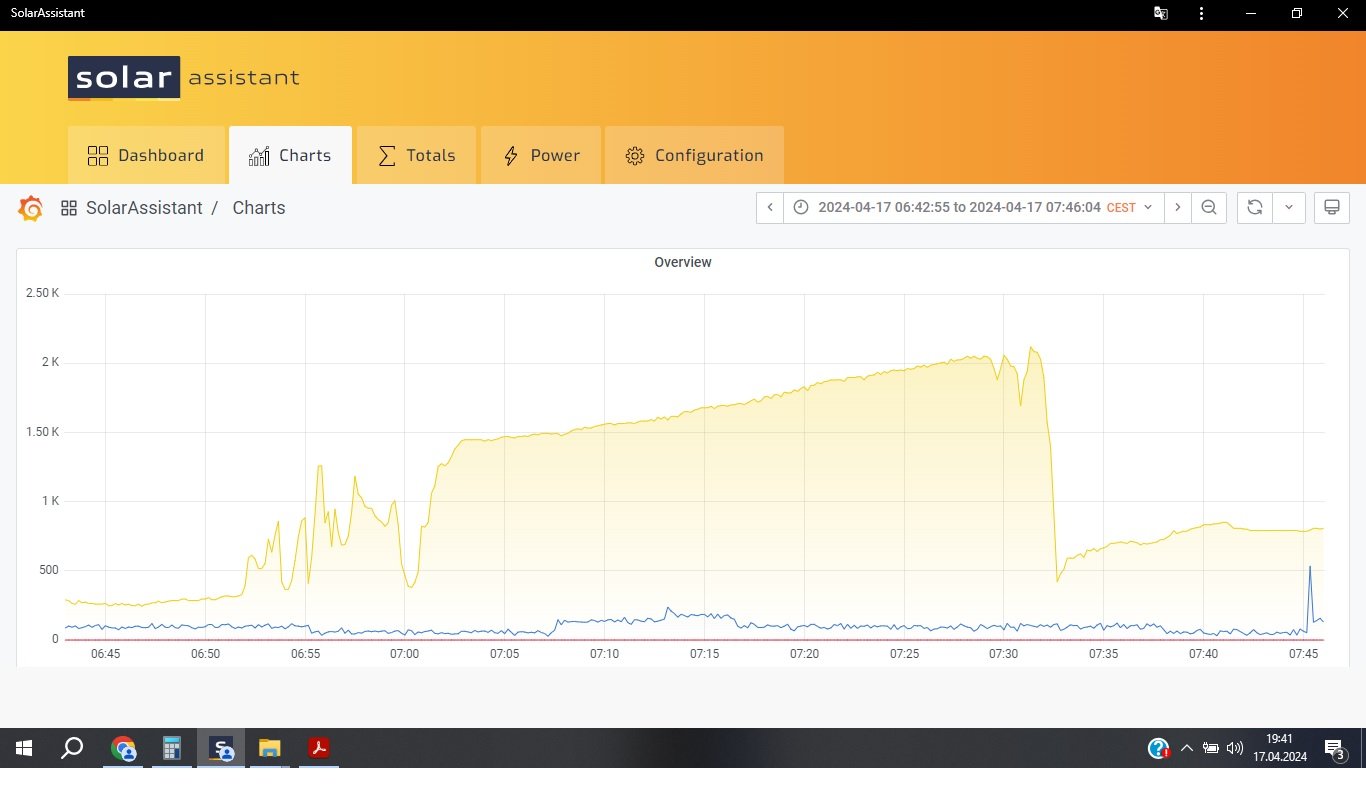Shift time range backward
This screenshot has width=1366, height=801.
point(770,207)
